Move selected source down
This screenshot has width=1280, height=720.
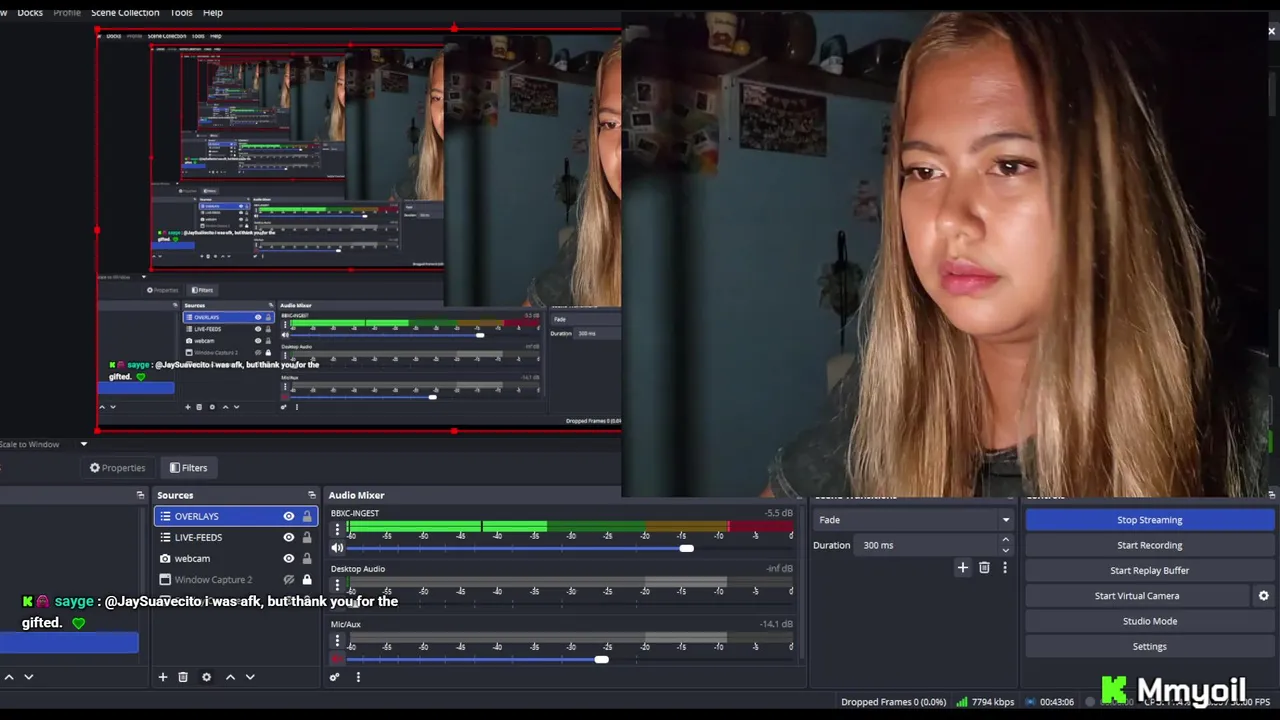click(250, 677)
